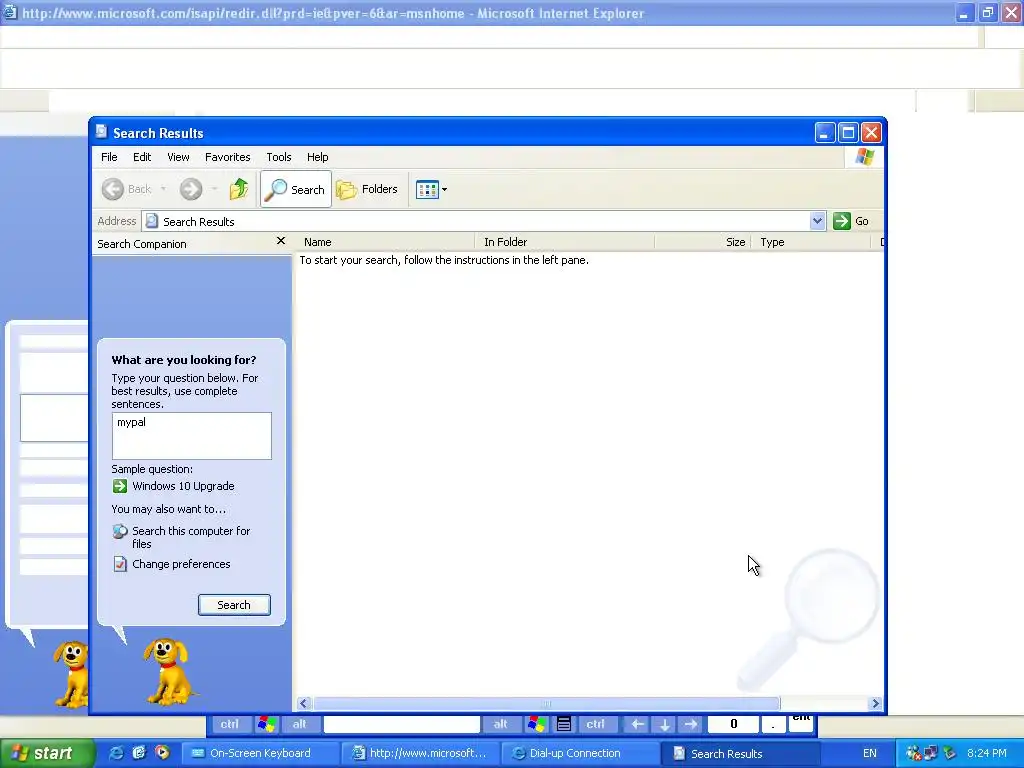Switch to http://www.microsoft taskbar button

click(421, 753)
